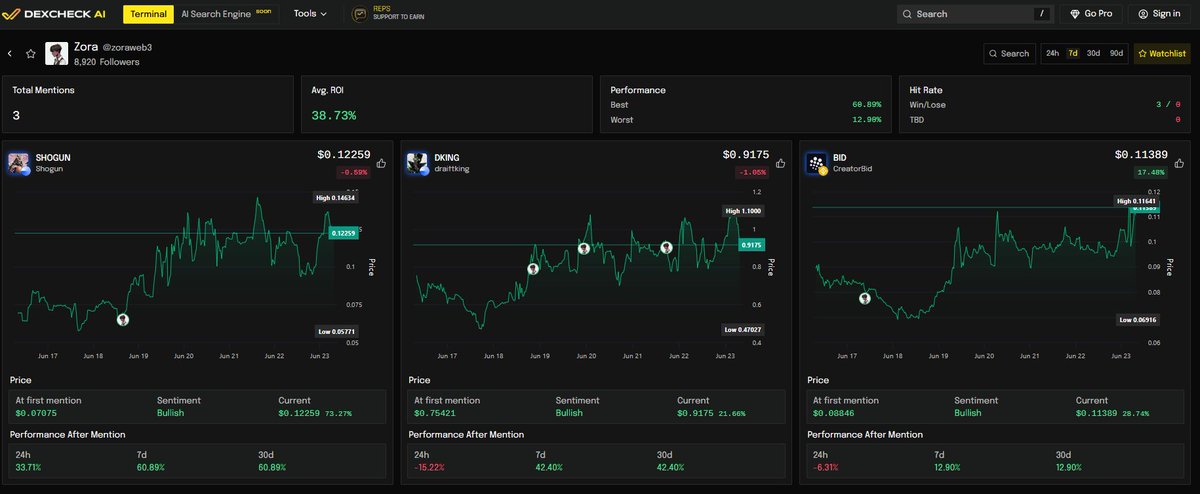1200x494 pixels.
Task: Click DKING 24h performance -15.22%
Action: click(429, 467)
